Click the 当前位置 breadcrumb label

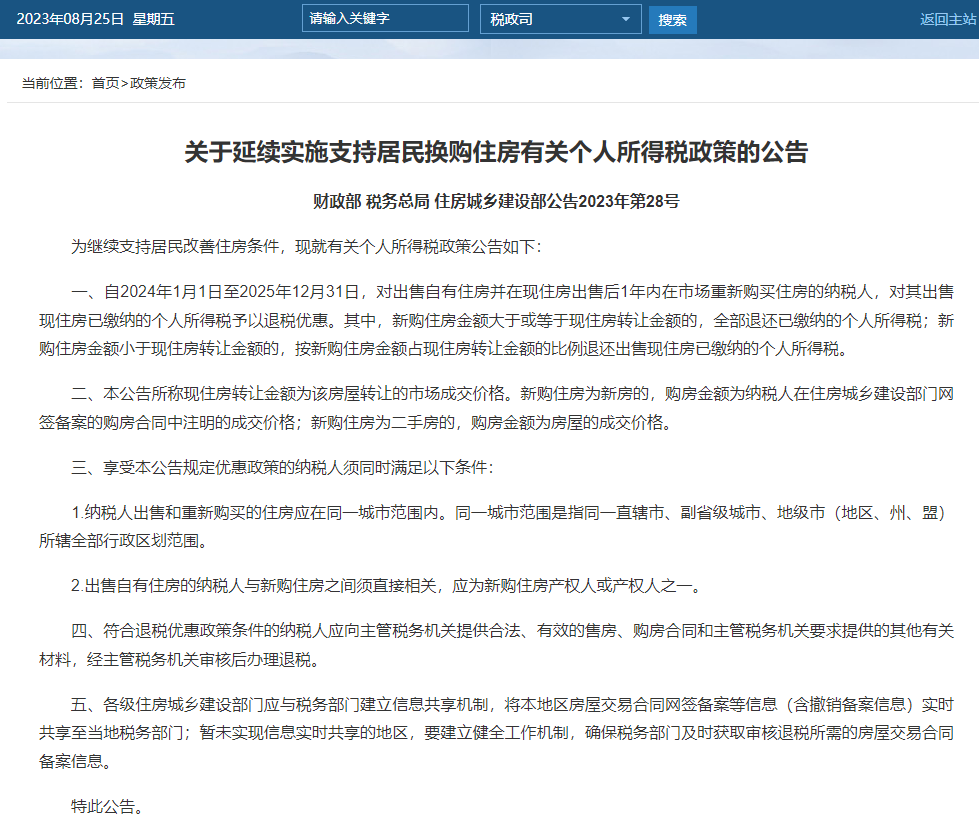tap(52, 83)
